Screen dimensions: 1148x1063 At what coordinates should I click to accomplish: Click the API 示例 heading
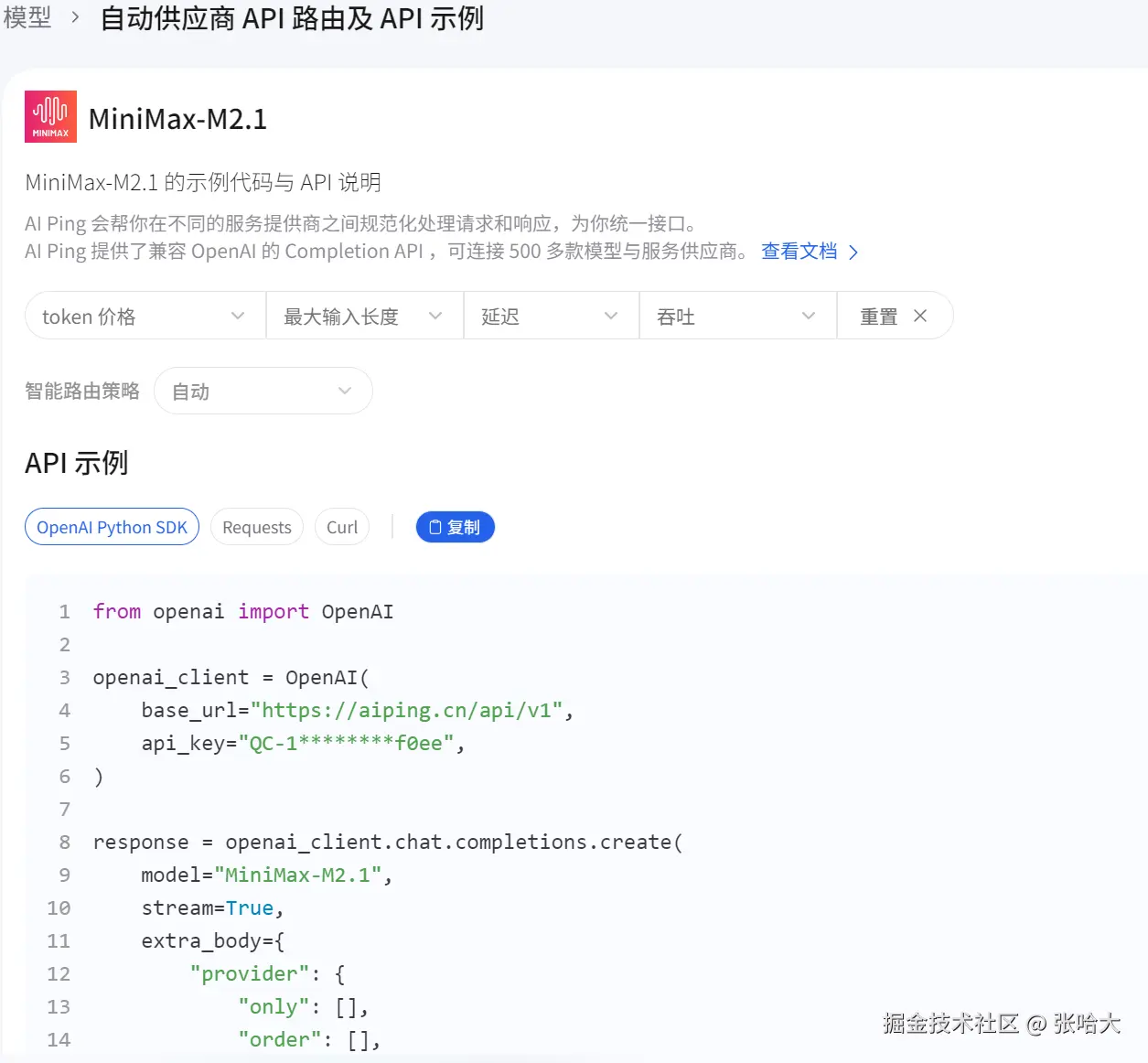(77, 463)
